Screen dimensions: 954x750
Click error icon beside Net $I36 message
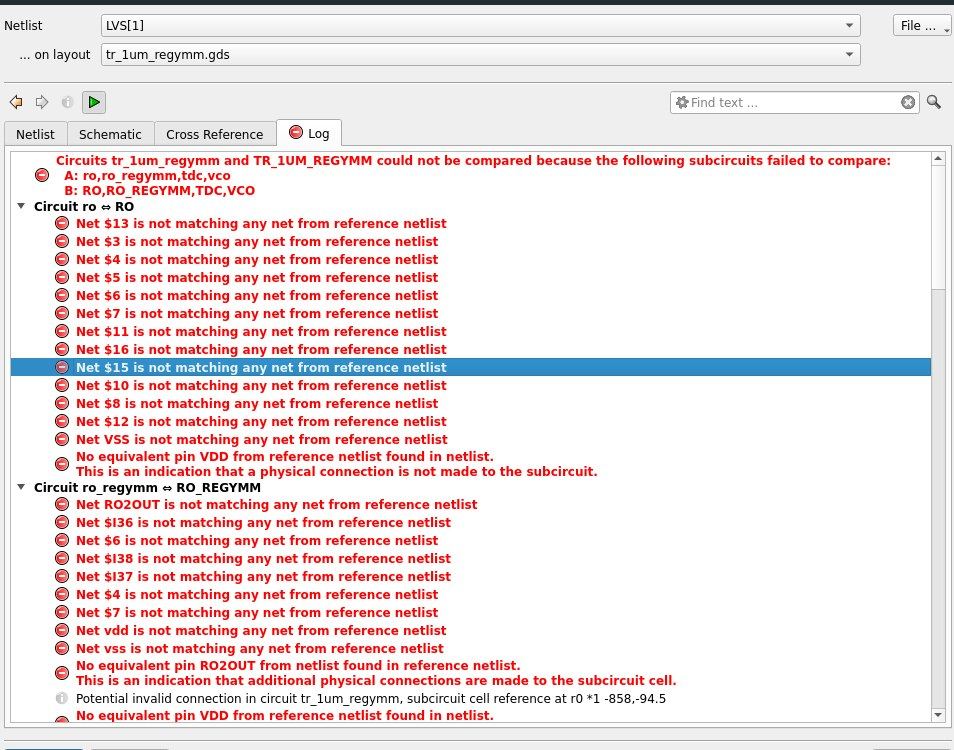(62, 523)
